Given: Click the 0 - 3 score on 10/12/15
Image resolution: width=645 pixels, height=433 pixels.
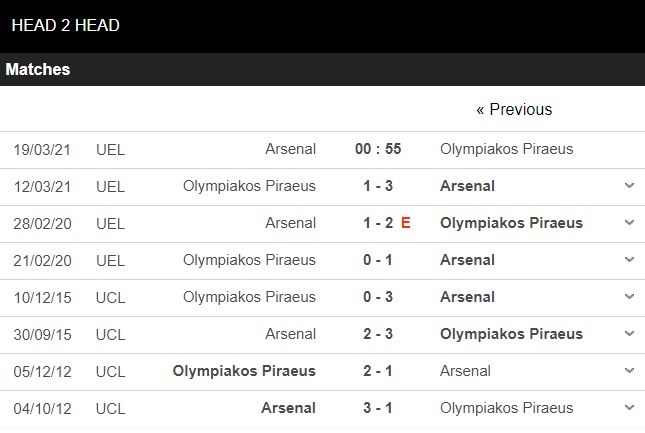Looking at the screenshot, I should [x=378, y=297].
